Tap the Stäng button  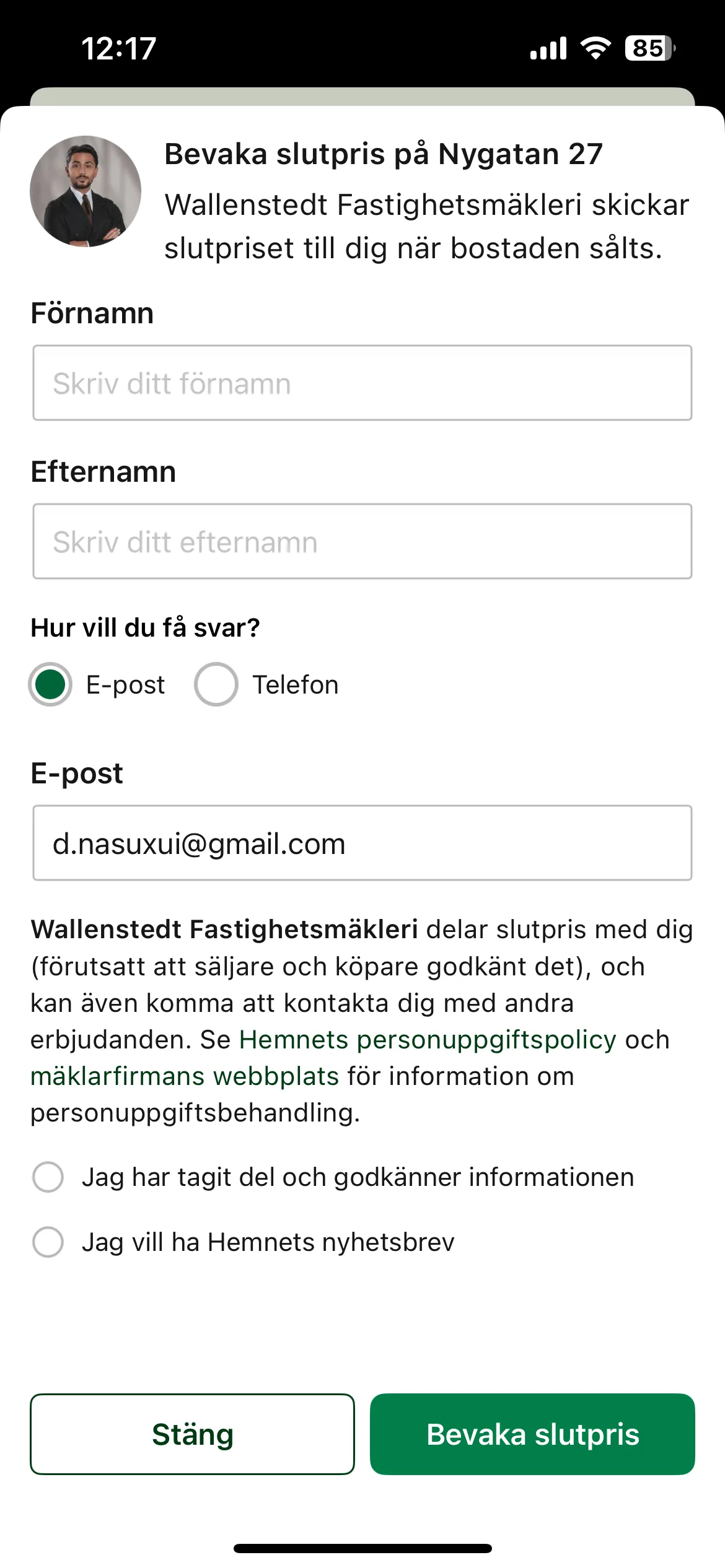[192, 1434]
